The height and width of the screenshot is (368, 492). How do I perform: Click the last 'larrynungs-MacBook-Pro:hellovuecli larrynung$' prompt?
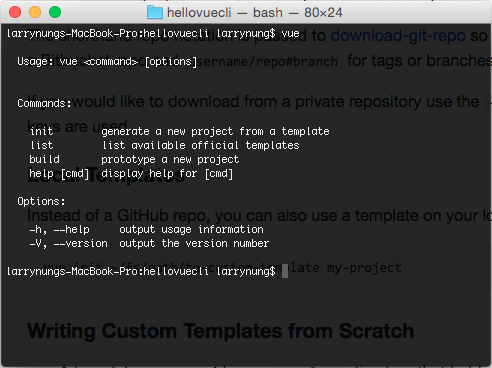point(141,271)
